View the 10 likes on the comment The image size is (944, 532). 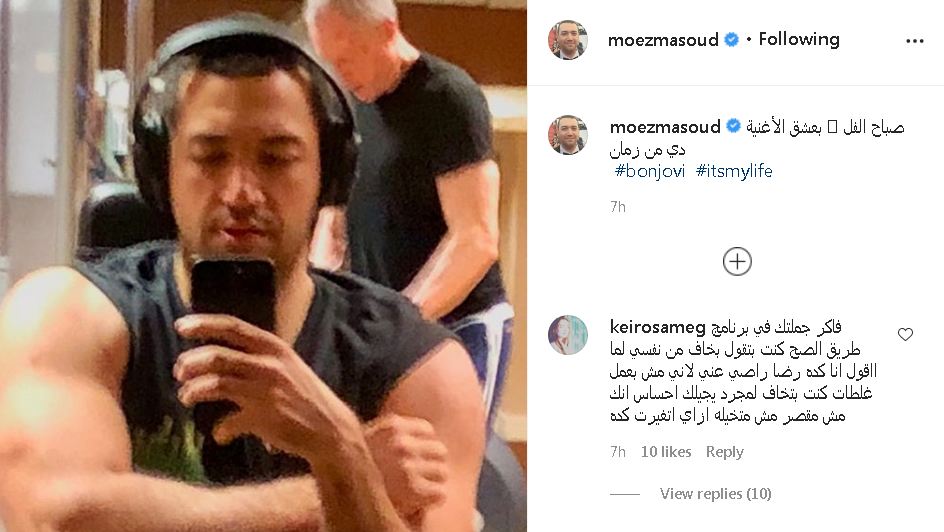pyautogui.click(x=666, y=452)
